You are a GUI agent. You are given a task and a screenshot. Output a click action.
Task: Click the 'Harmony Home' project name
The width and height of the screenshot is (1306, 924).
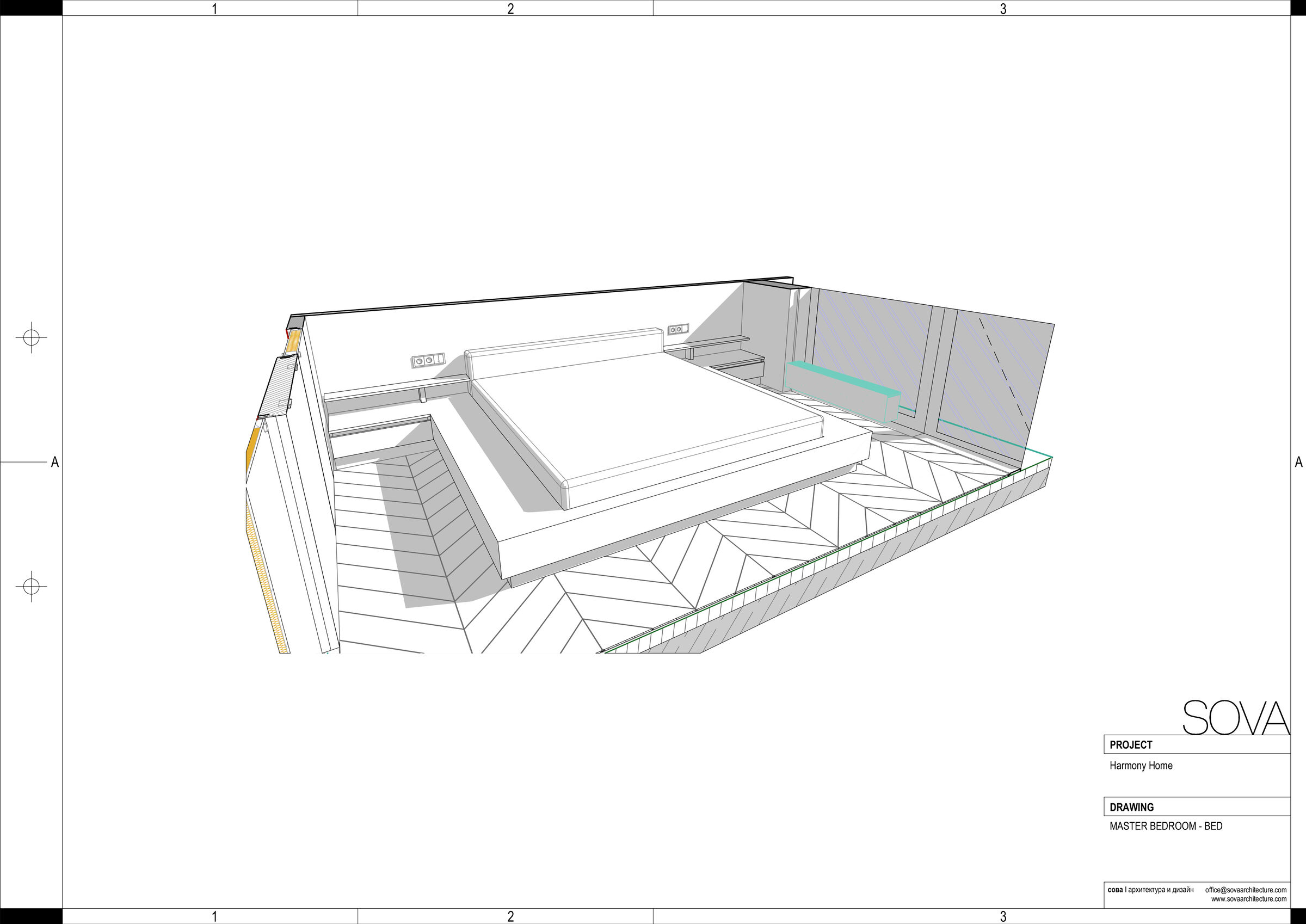(1141, 766)
